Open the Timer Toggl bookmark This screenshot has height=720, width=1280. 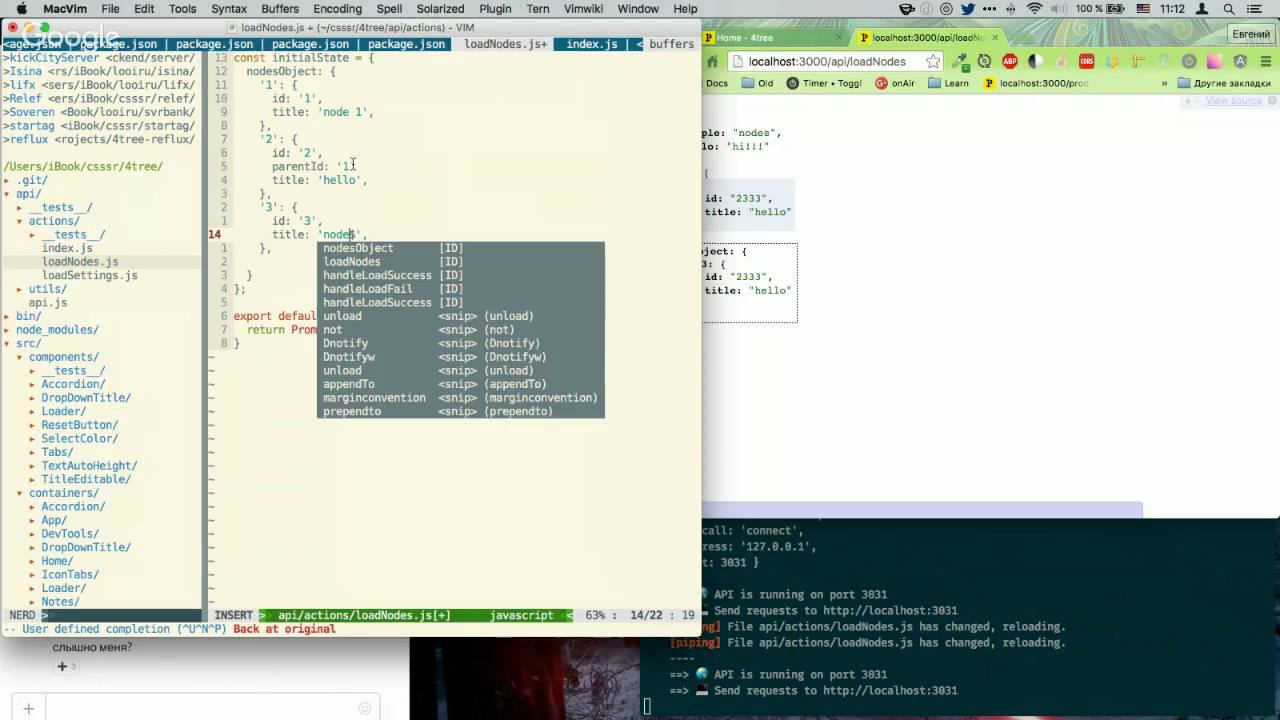point(824,84)
